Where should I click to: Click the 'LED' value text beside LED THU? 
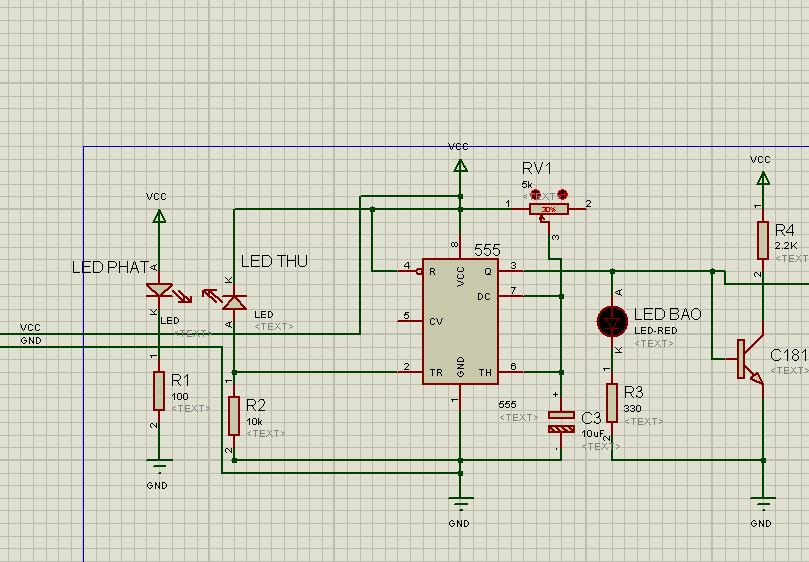264,314
